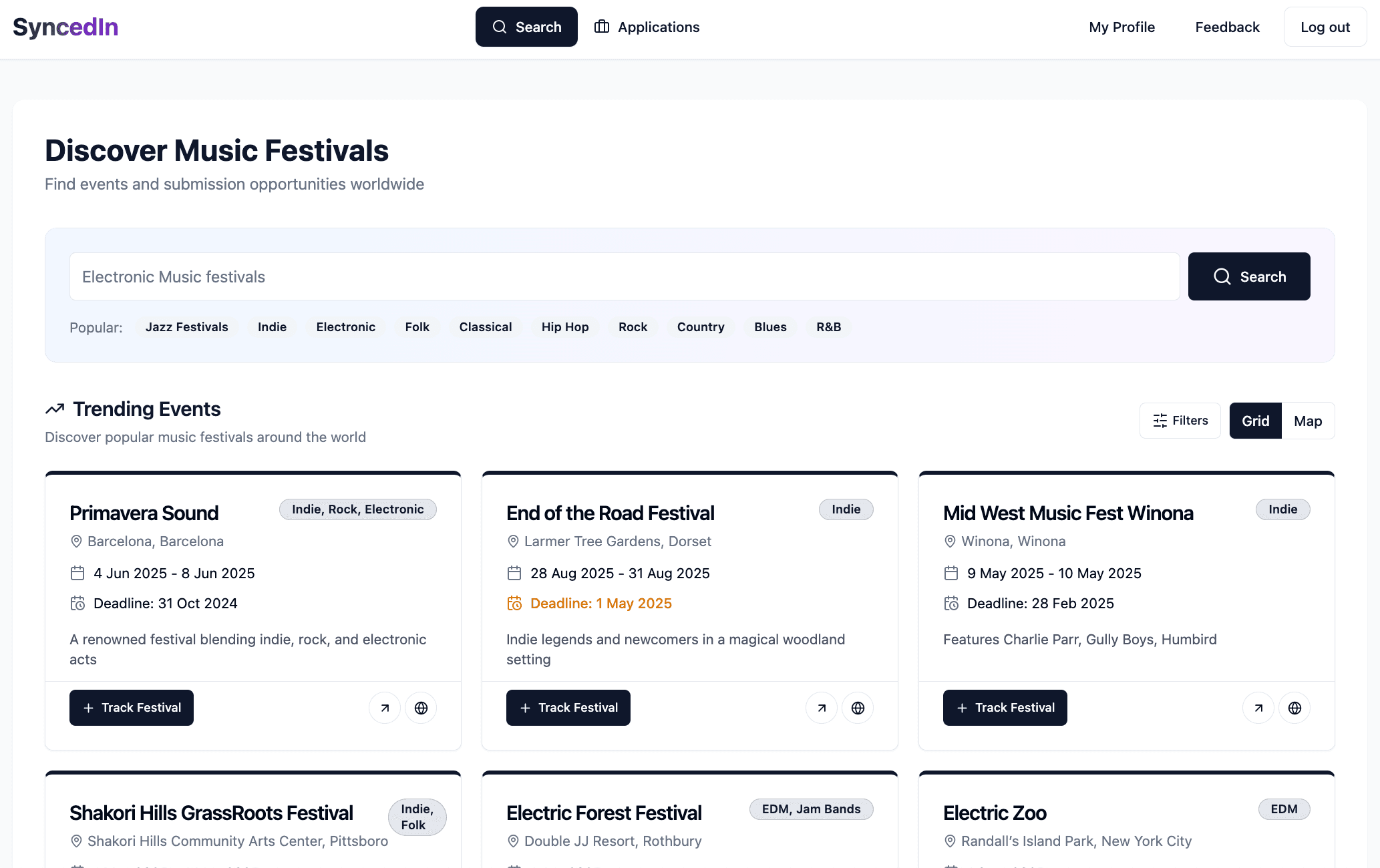Viewport: 1380px width, 868px height.
Task: Click End of the Road globe icon
Action: coord(858,708)
